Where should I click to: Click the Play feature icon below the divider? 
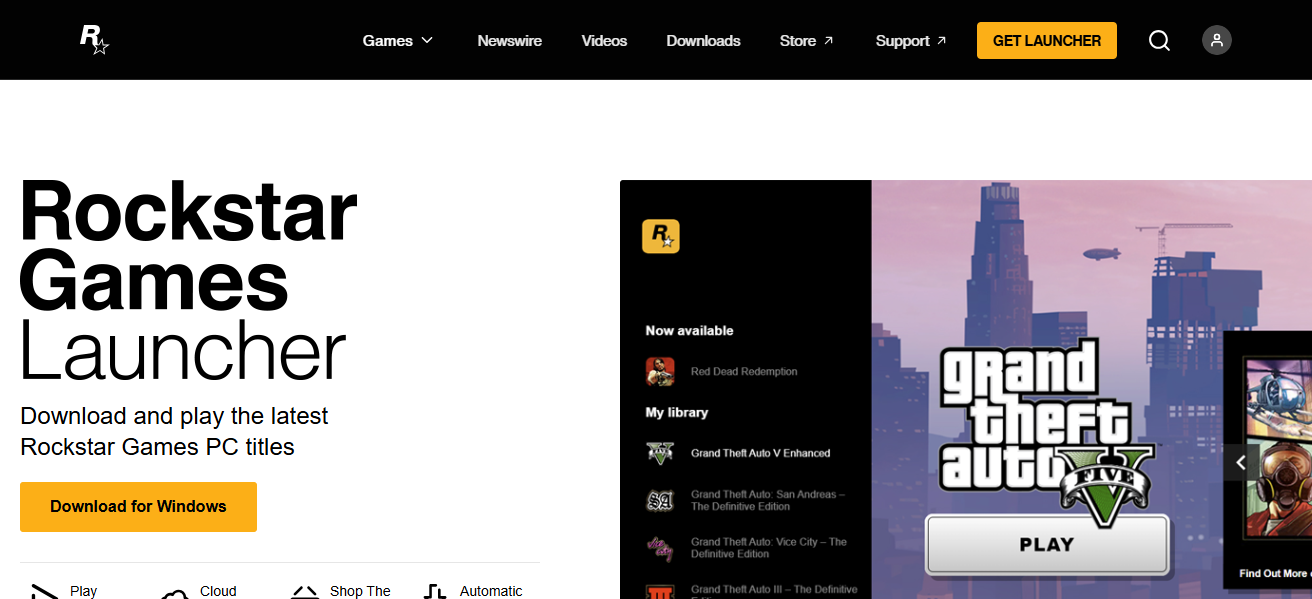[x=45, y=591]
